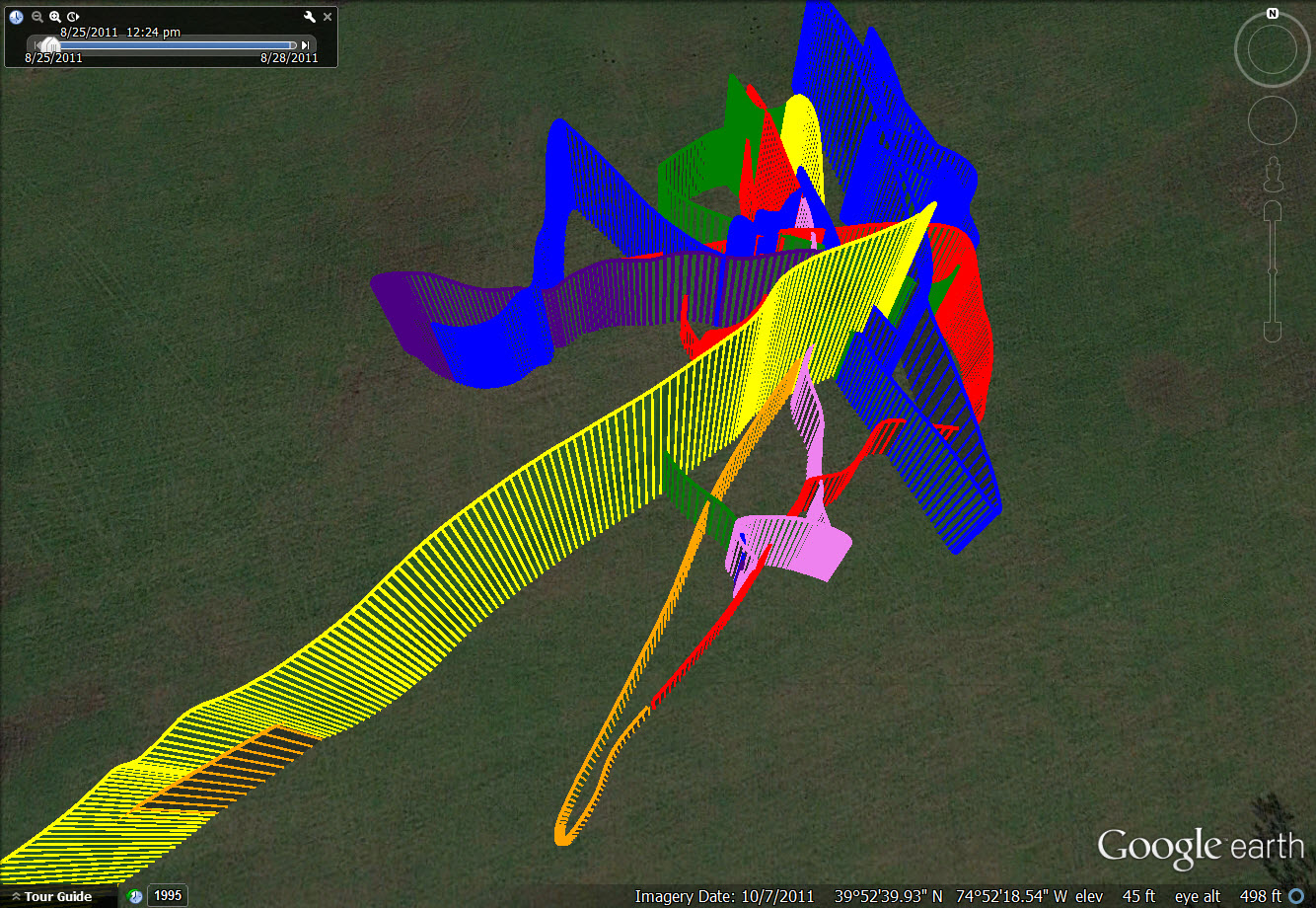Click the Google Earth logo
Viewport: 1316px width, 908px height.
coord(1201,849)
